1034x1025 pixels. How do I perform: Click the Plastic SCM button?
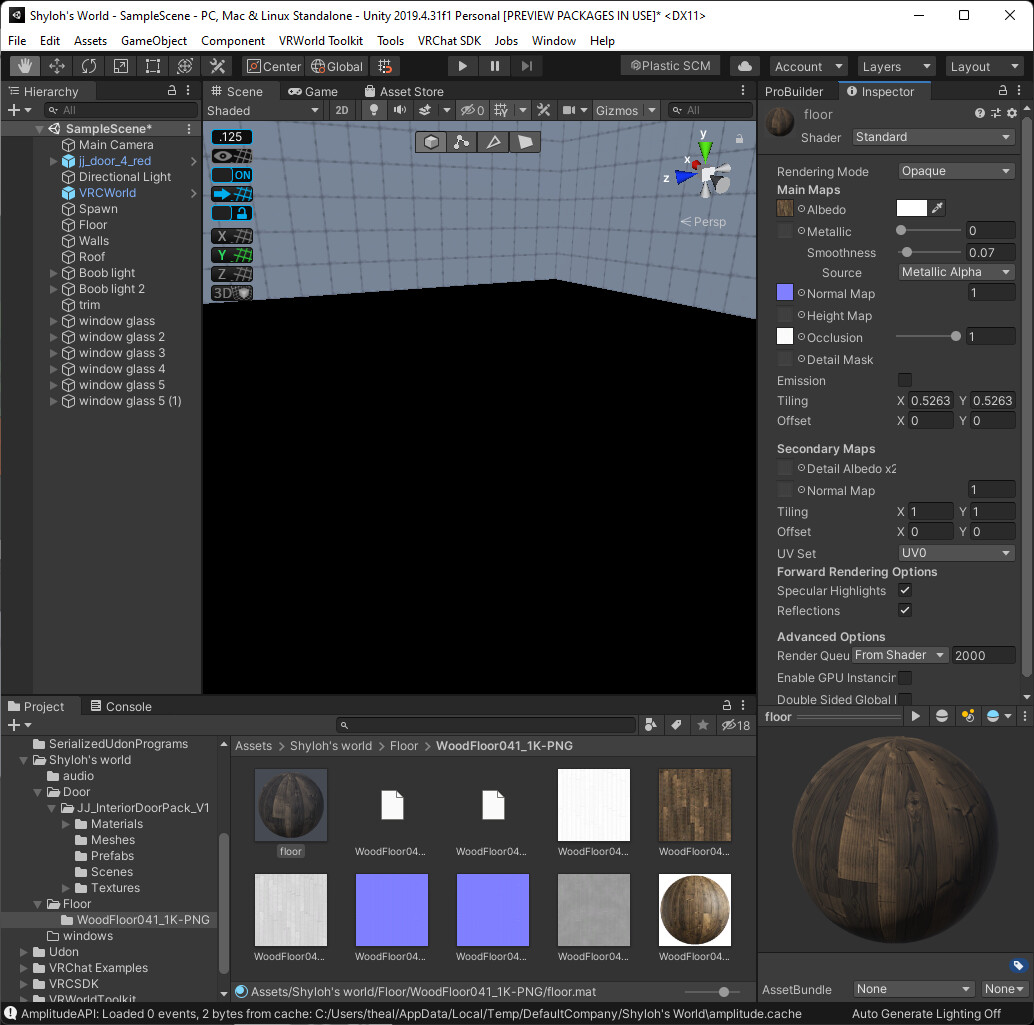coord(670,65)
